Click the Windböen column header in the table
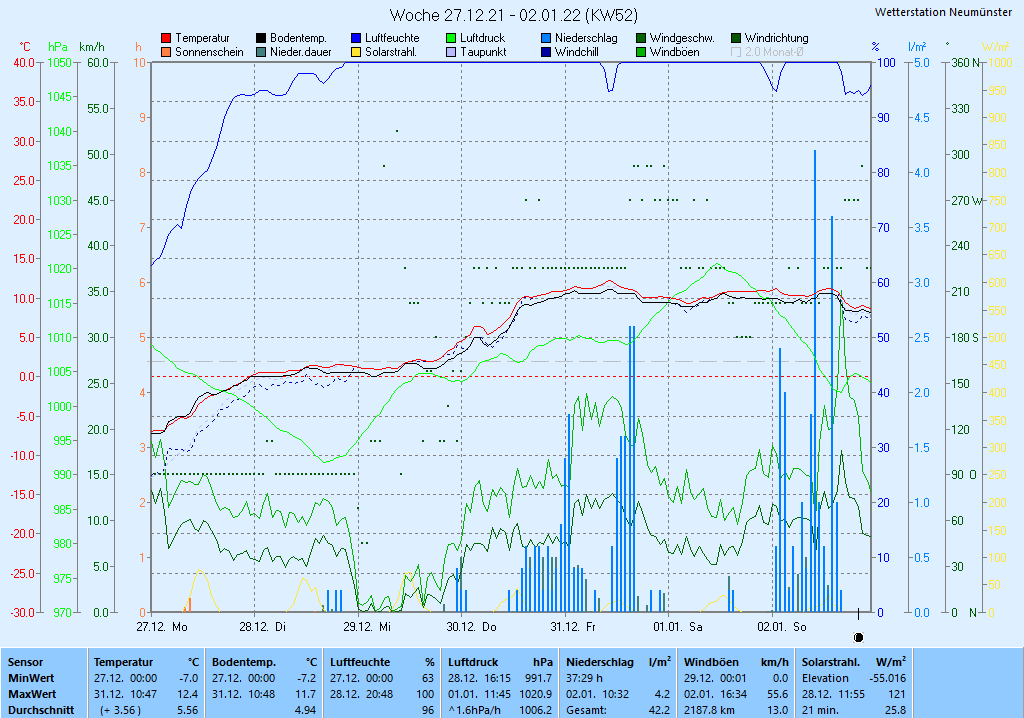1024x718 pixels. coord(711,662)
